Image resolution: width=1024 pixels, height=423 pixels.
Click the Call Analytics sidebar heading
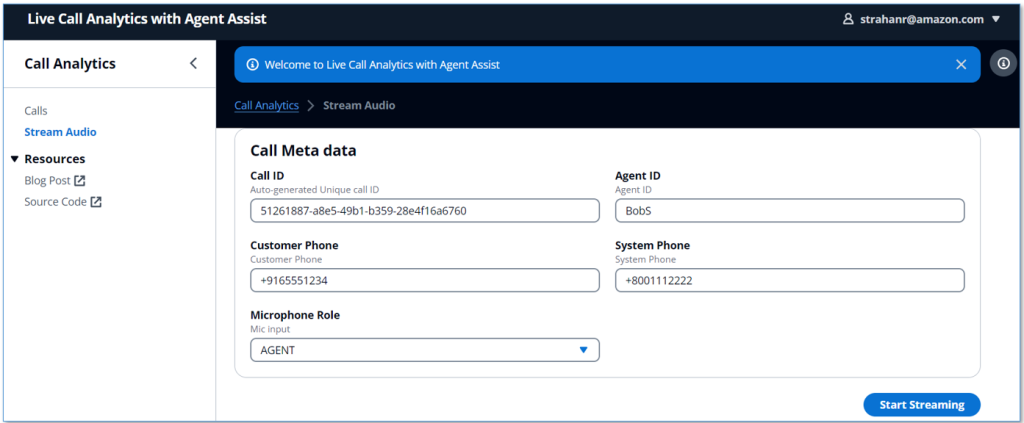click(70, 63)
